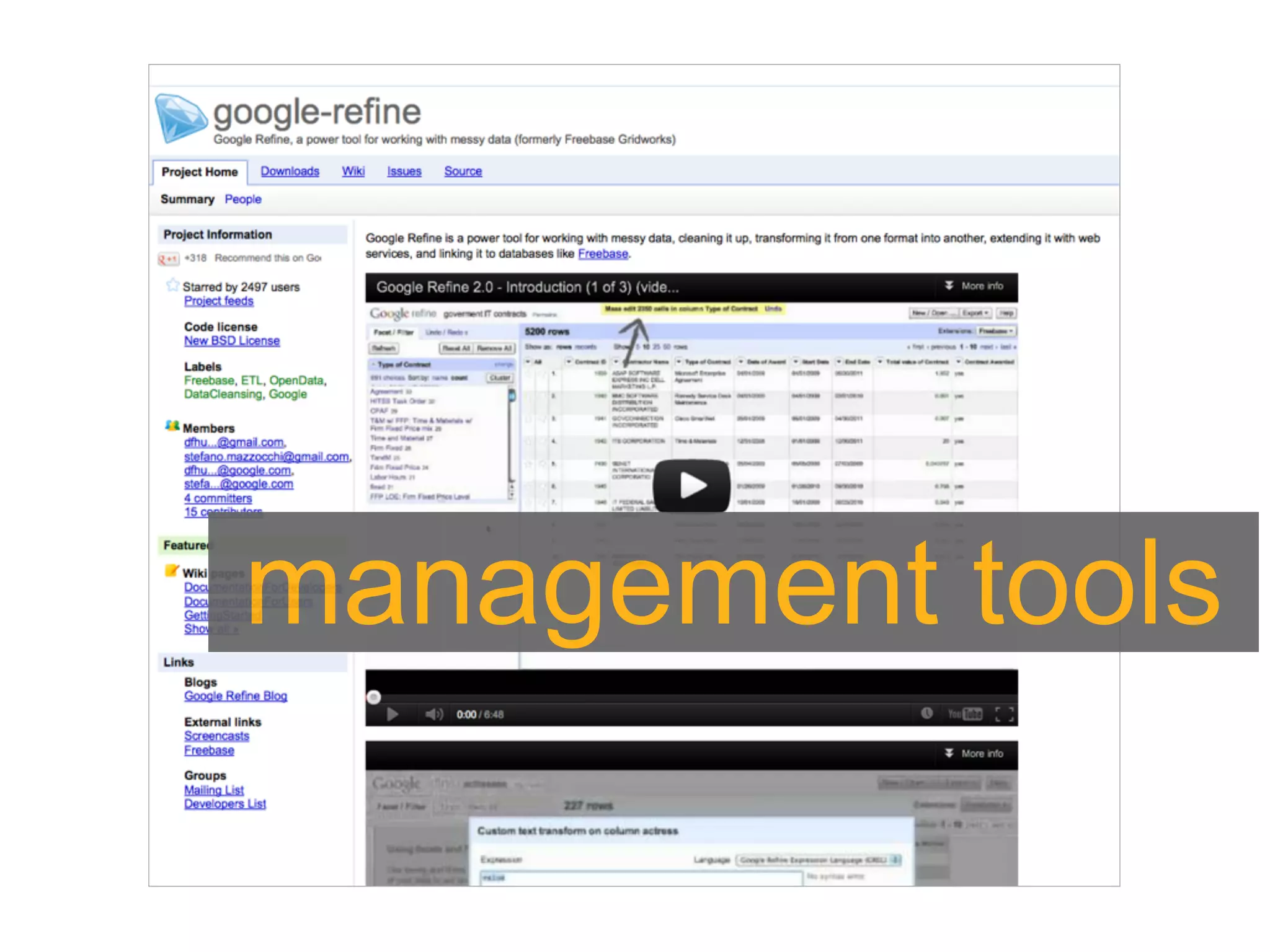Open the Google Refine Blog link
The image size is (1270, 952).
pyautogui.click(x=235, y=696)
